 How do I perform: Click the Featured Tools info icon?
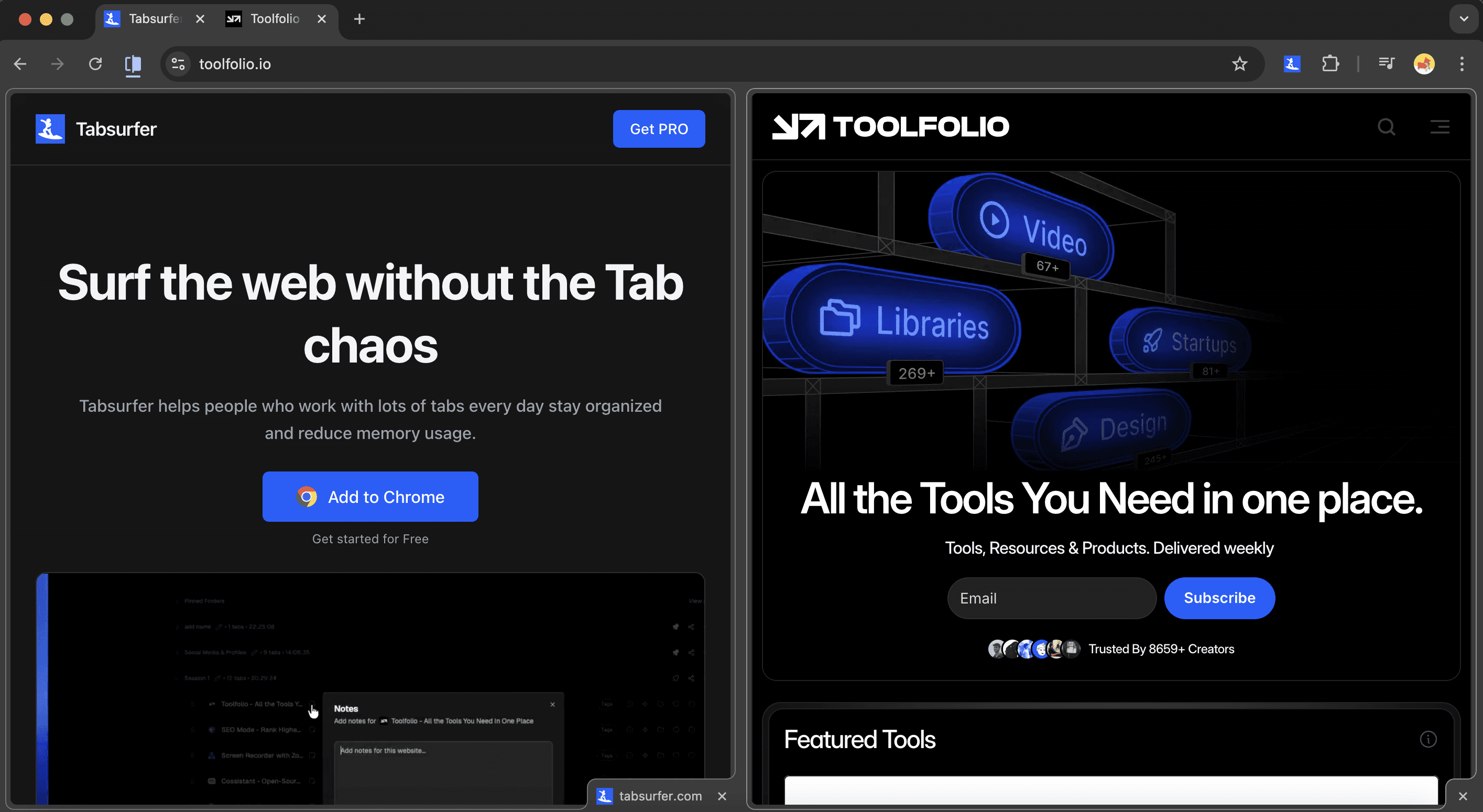1428,739
